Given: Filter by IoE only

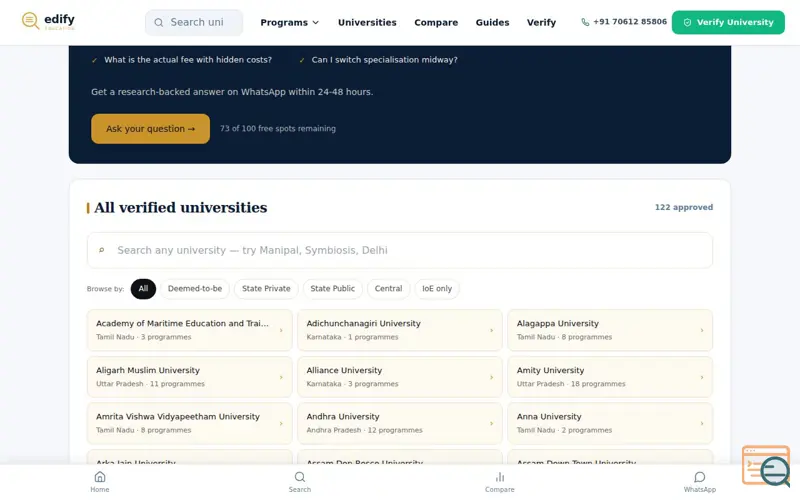Looking at the screenshot, I should tap(437, 289).
